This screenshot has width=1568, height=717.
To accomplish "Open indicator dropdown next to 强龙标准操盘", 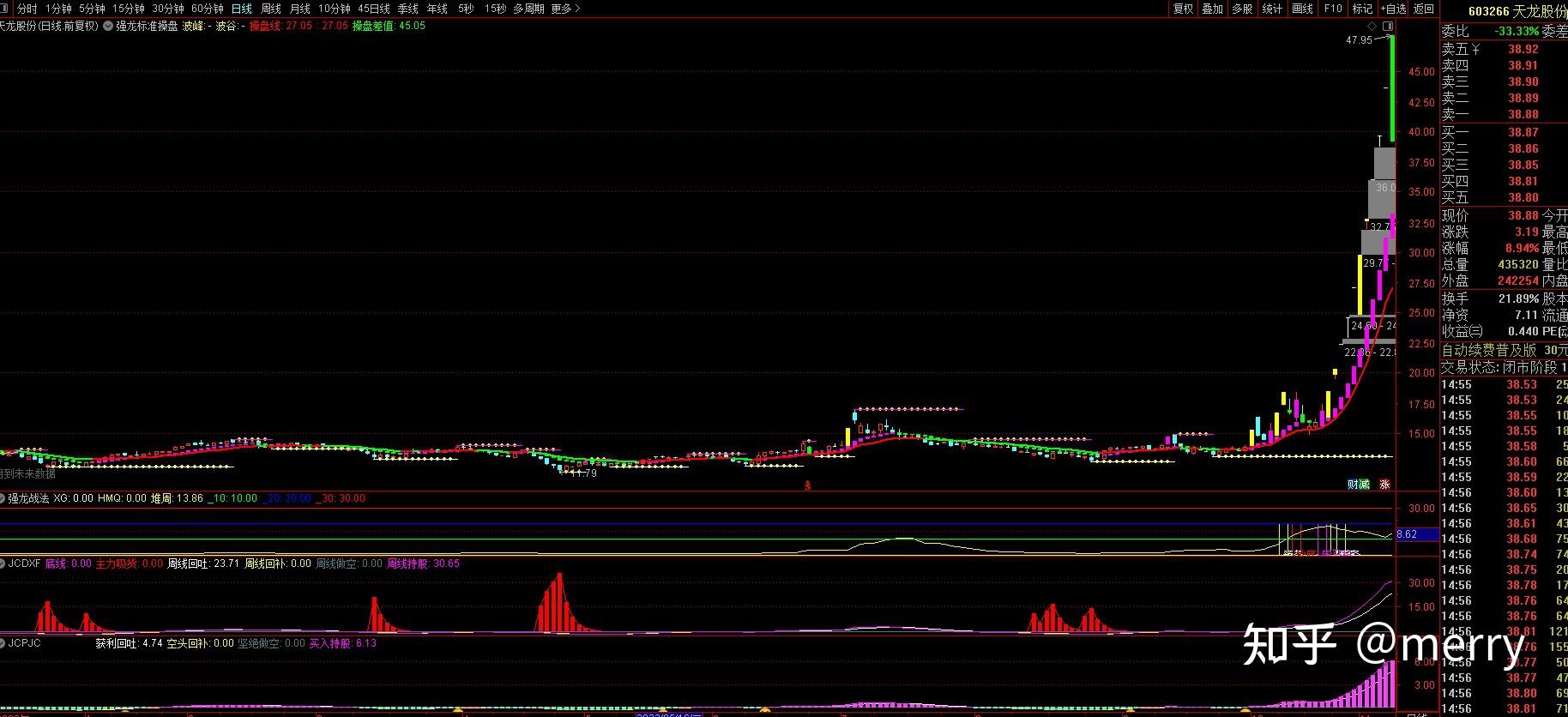I will coord(107,26).
